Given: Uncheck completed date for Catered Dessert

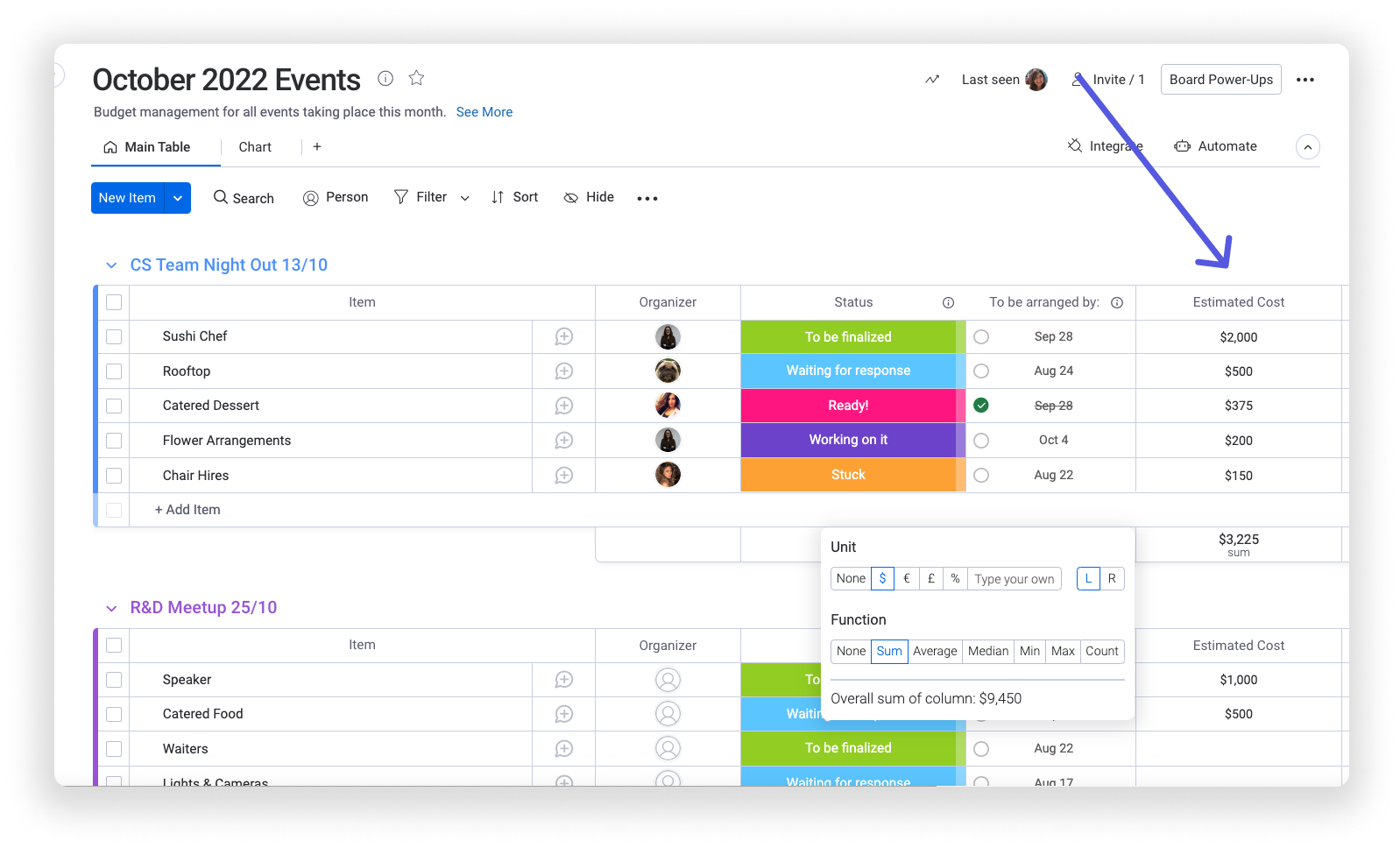Looking at the screenshot, I should coord(981,405).
